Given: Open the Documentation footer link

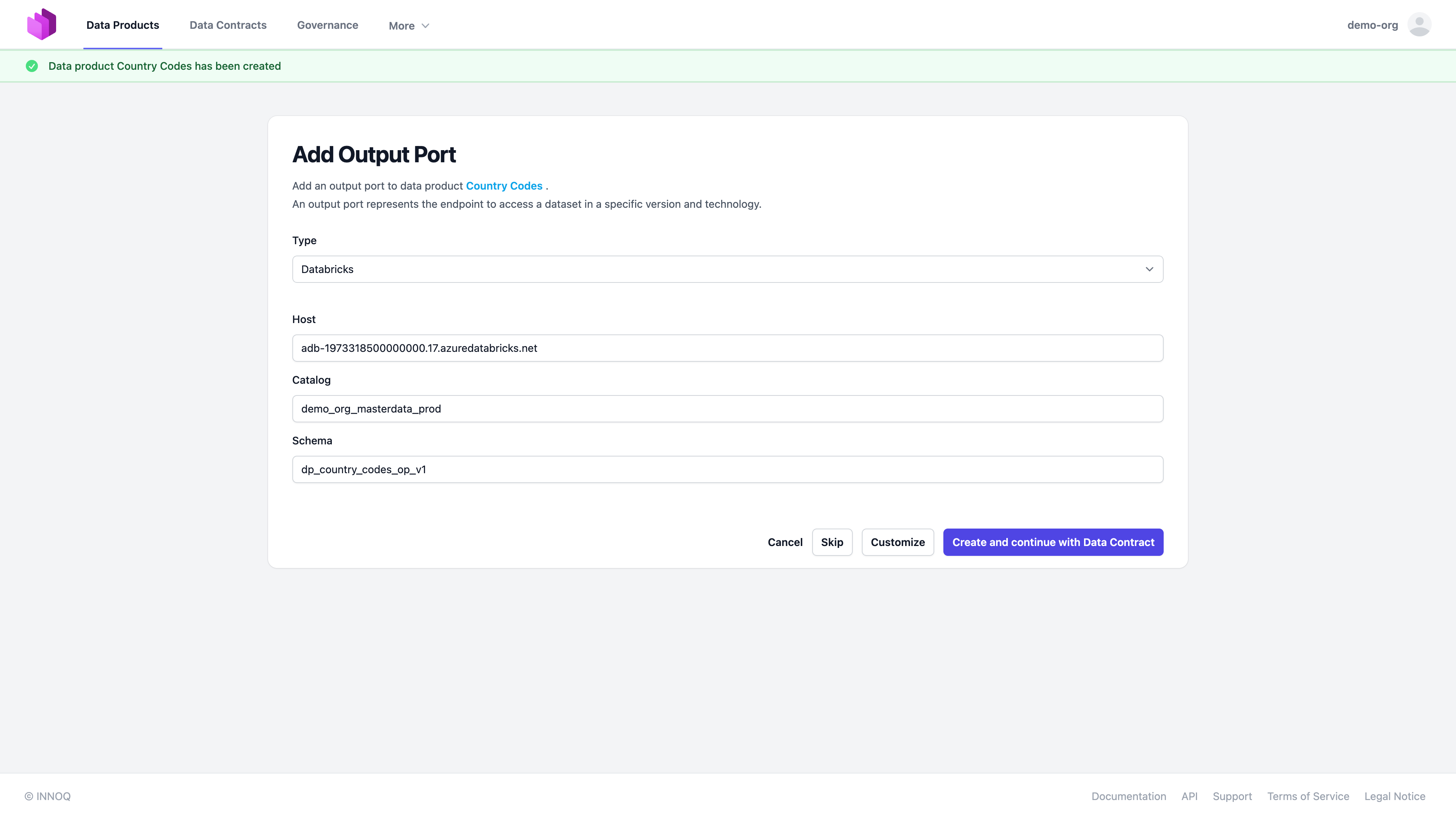Looking at the screenshot, I should (1128, 796).
